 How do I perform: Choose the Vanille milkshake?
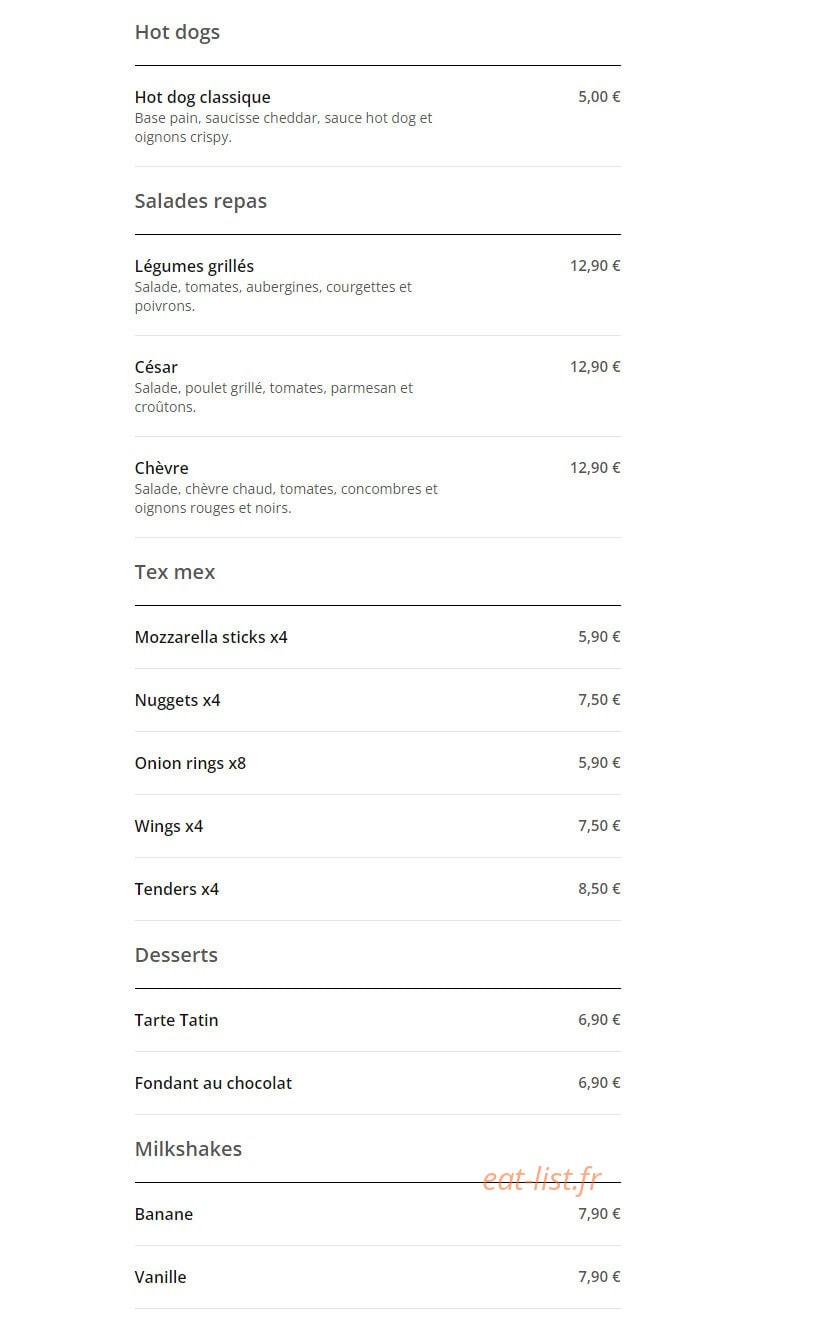[377, 1277]
